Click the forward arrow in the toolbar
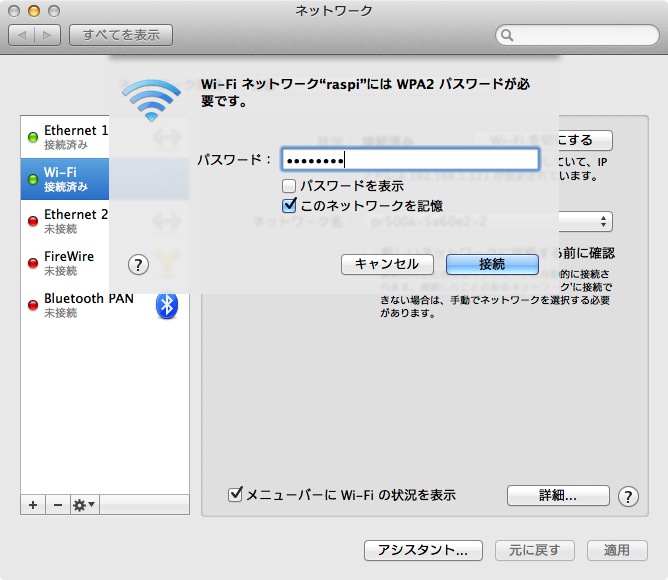Viewport: 668px width, 580px height. pyautogui.click(x=47, y=35)
